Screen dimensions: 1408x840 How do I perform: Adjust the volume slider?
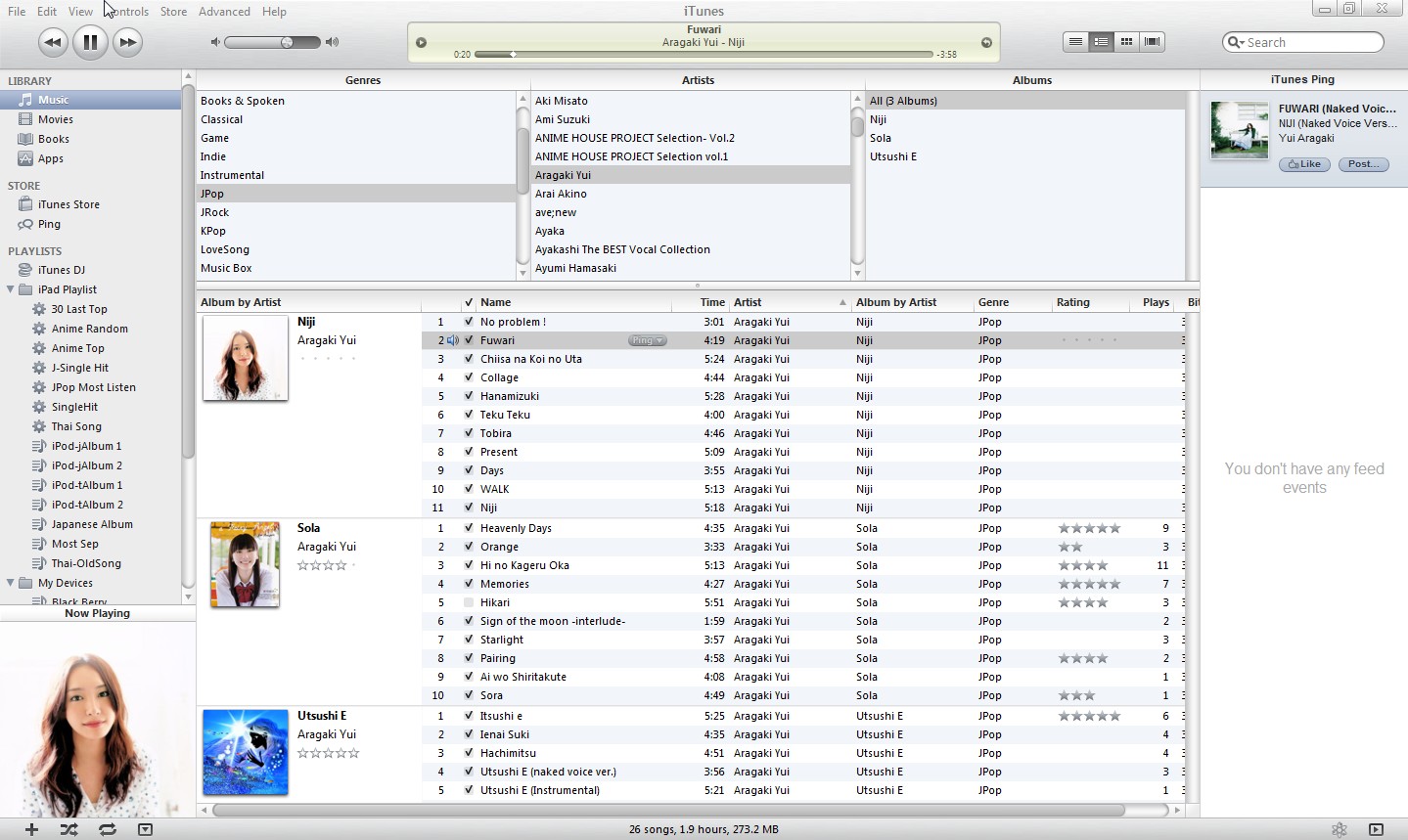pos(272,42)
